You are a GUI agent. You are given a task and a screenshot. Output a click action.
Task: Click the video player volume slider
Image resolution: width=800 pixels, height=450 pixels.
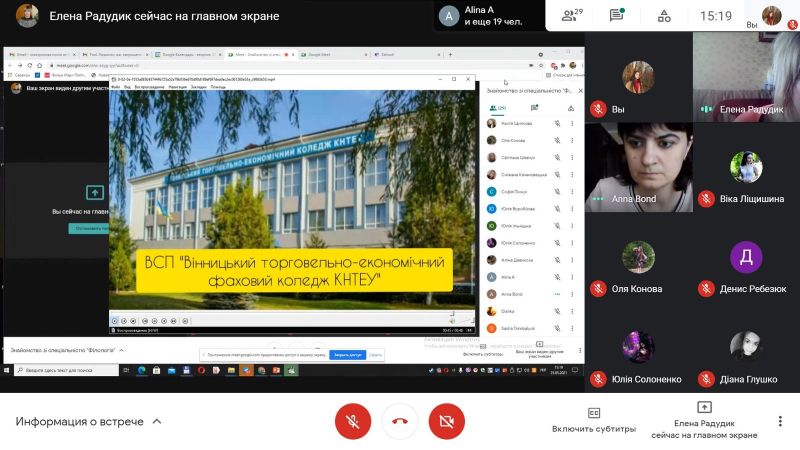point(464,321)
